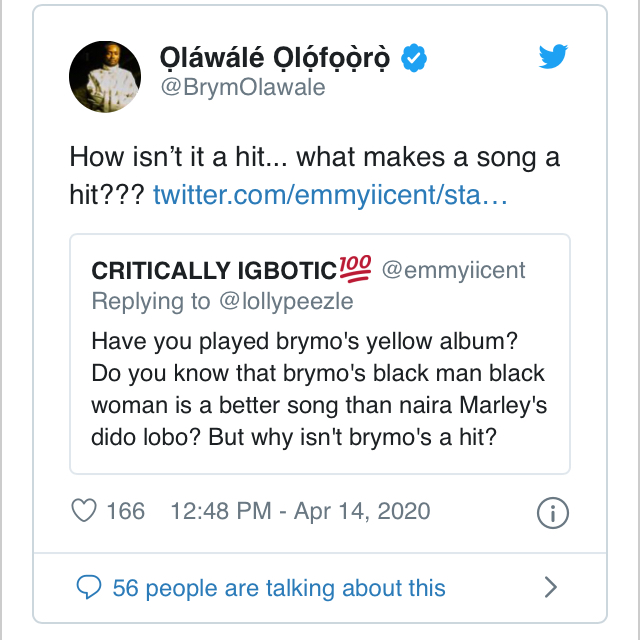Viewport: 640px width, 640px height.
Task: Click the Twitter bird logo
Action: coord(553,57)
